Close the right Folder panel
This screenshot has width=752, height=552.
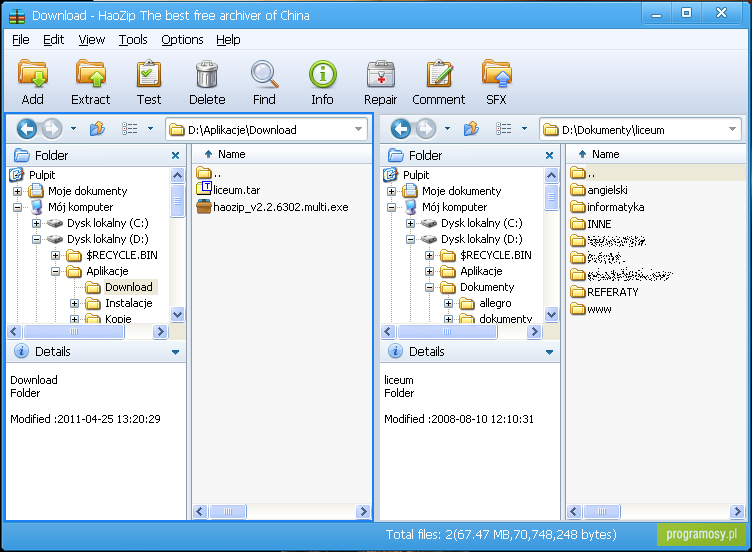(550, 155)
